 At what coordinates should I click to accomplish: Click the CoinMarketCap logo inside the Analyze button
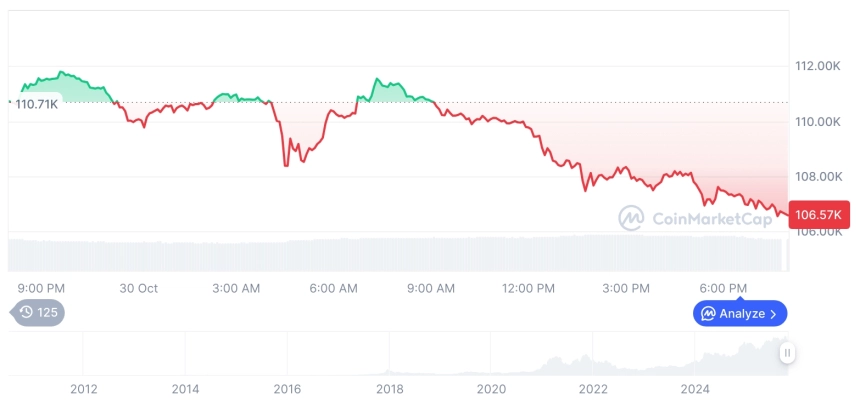click(708, 314)
